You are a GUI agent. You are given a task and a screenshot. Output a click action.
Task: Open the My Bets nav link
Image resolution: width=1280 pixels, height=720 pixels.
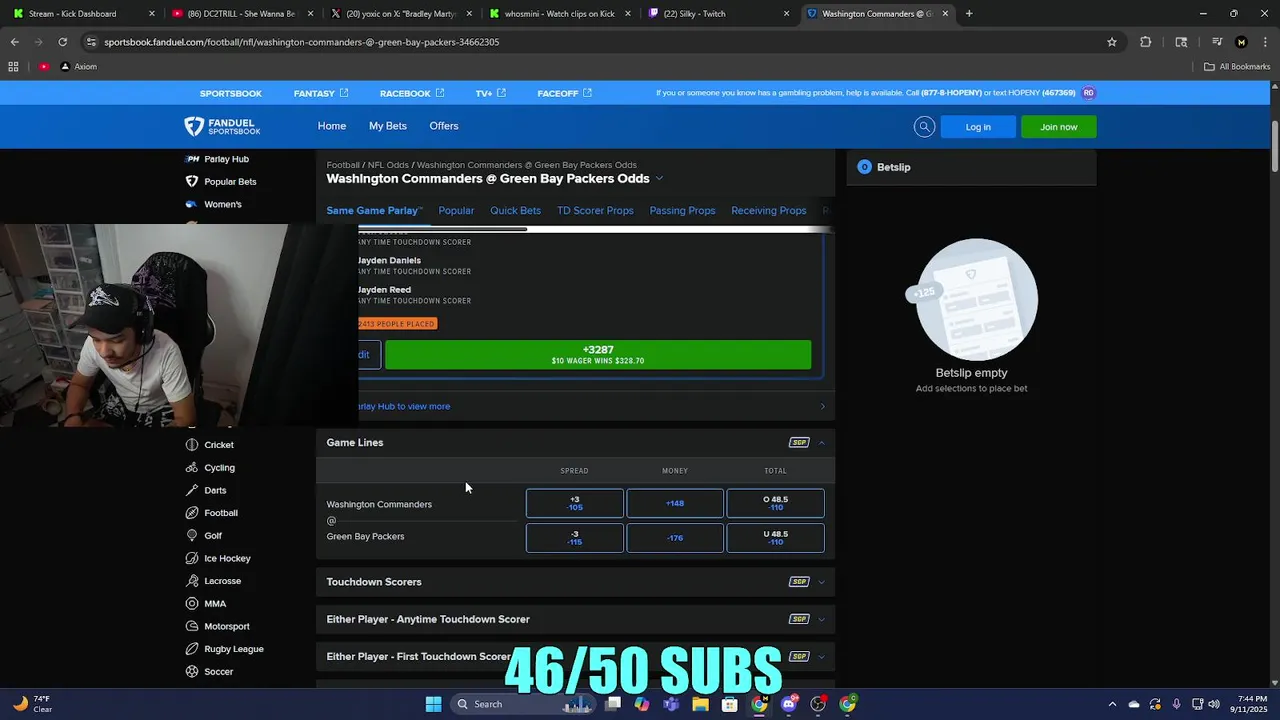[x=388, y=126]
